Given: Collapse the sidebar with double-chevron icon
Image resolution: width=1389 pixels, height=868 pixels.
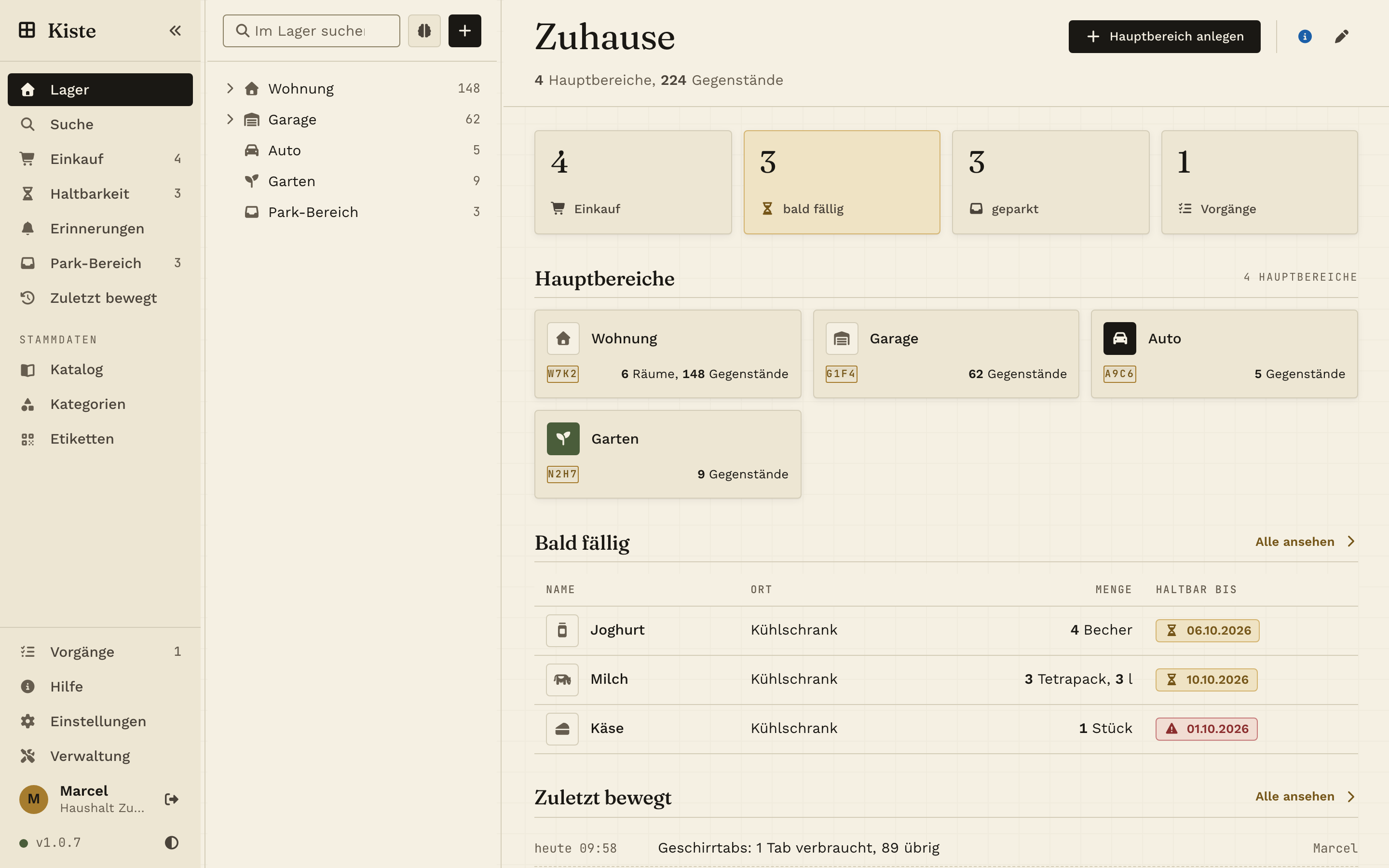Looking at the screenshot, I should (x=175, y=31).
